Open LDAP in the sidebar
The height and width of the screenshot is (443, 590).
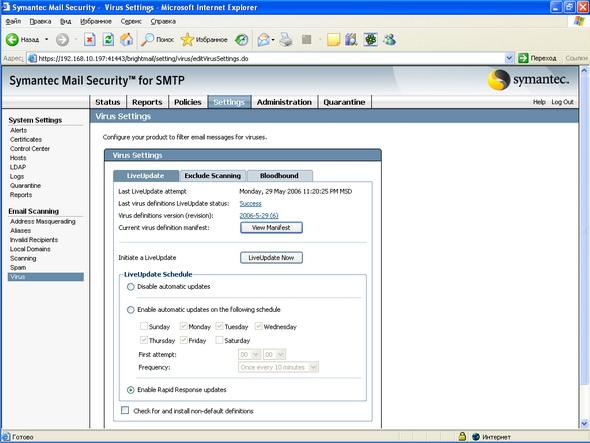click(18, 167)
